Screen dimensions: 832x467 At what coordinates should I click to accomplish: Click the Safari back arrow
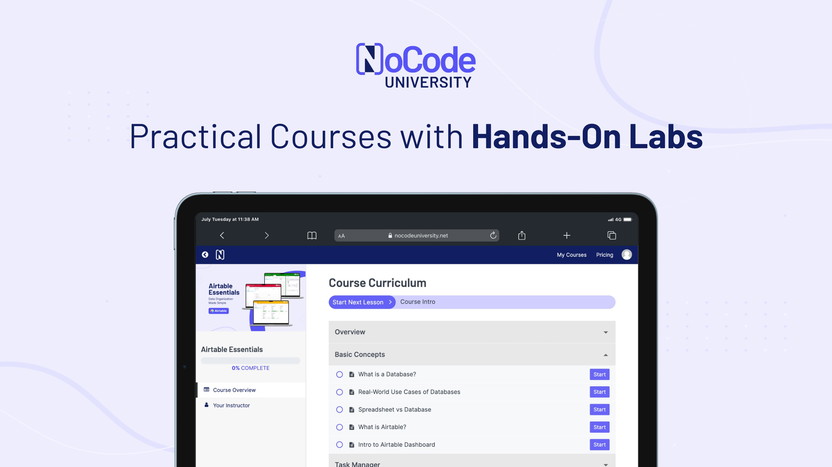point(222,236)
